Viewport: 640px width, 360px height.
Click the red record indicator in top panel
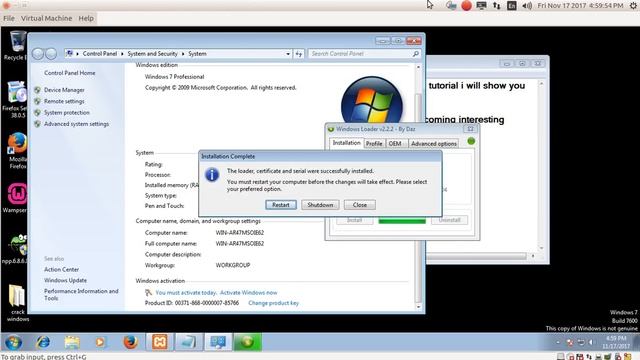coord(467,6)
